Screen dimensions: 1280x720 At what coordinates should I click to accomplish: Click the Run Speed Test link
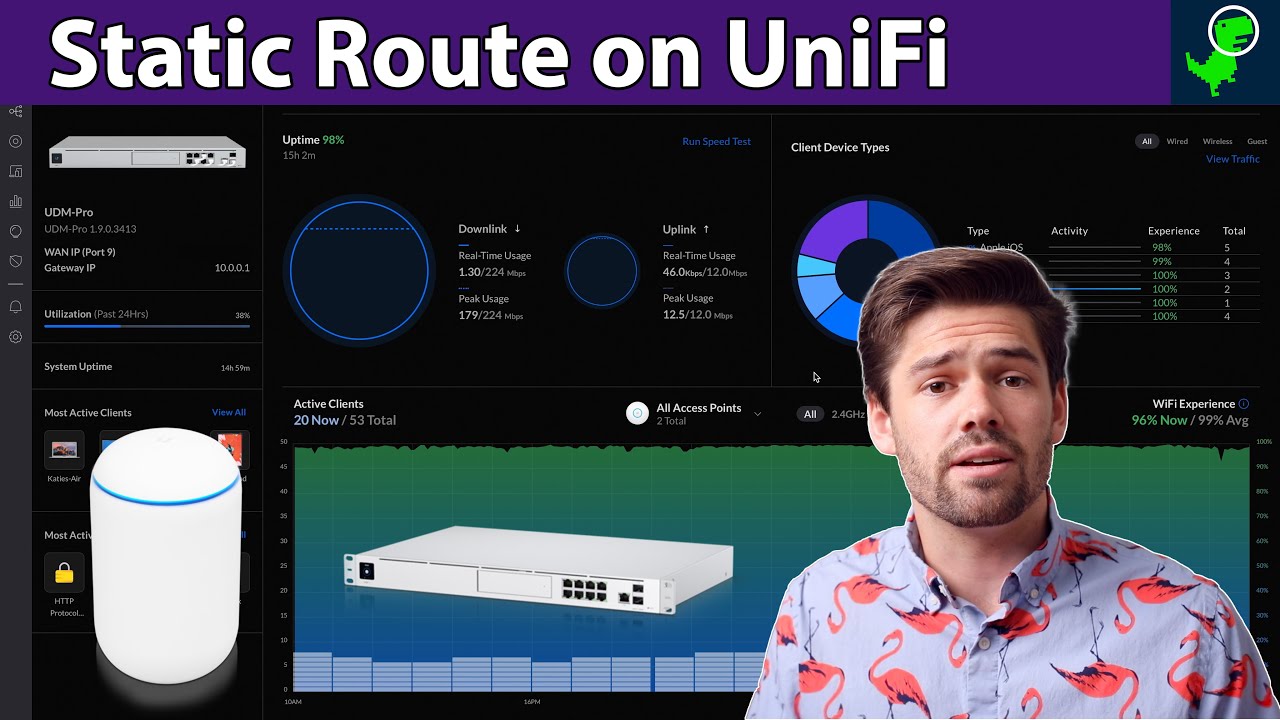716,141
